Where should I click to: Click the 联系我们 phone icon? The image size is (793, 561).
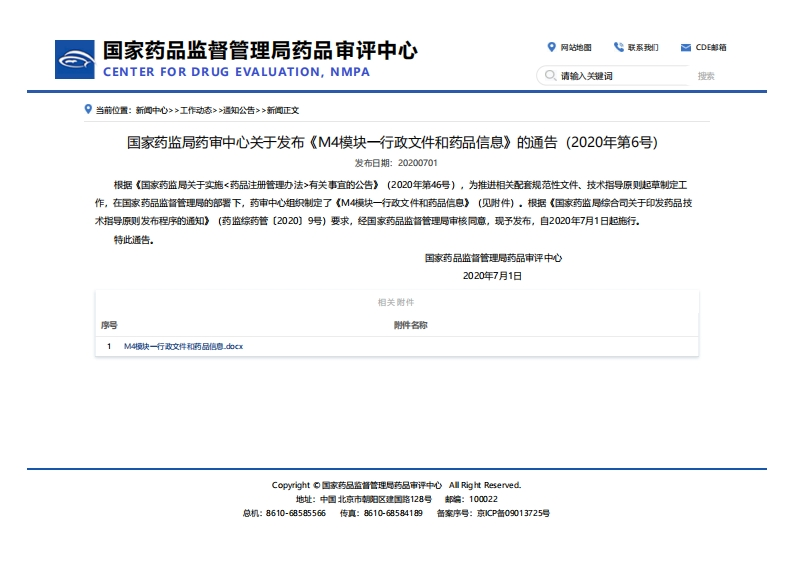pos(619,47)
